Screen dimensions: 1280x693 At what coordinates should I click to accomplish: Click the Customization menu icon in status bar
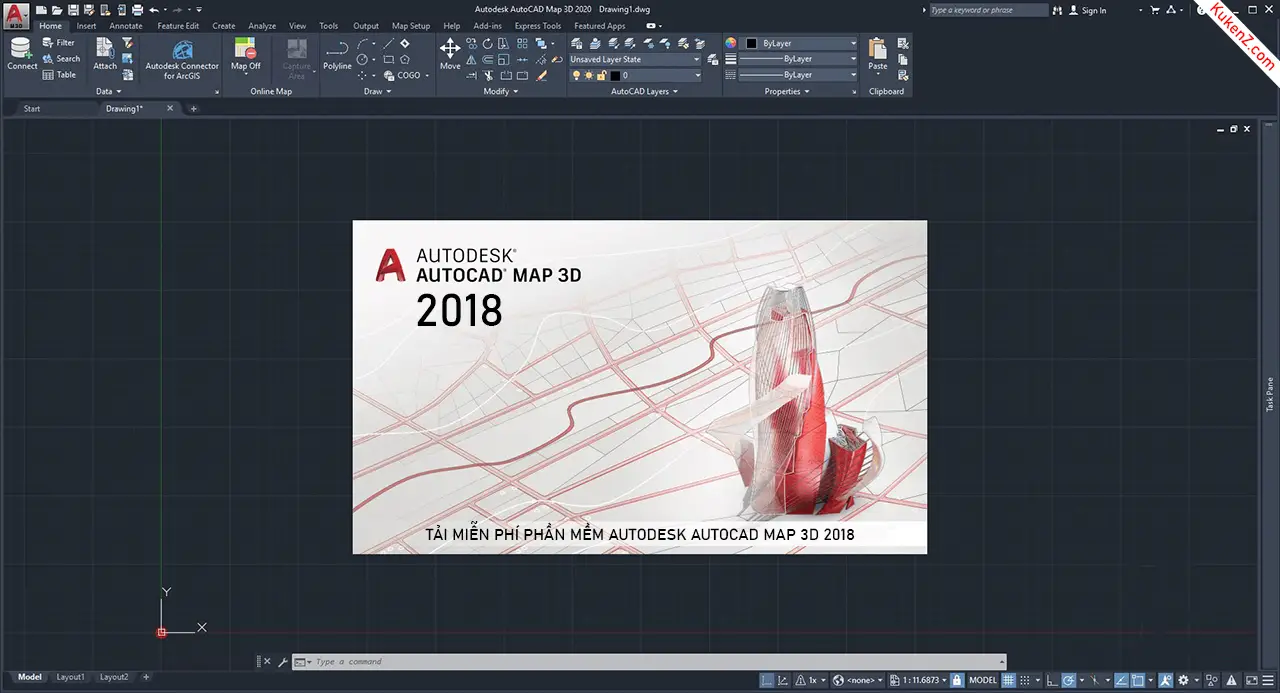(1270, 680)
